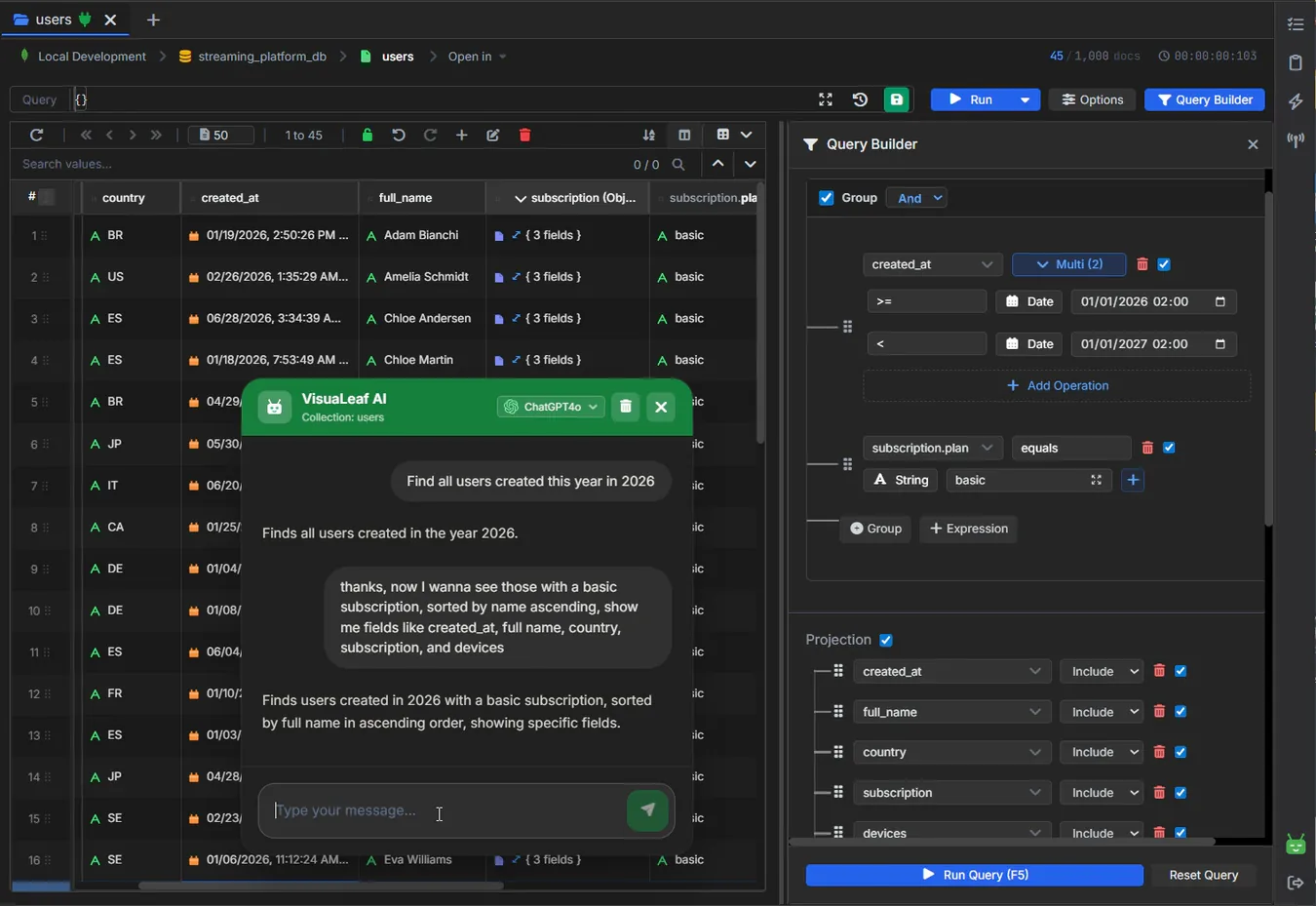Screen dimensions: 1316x906
Task: Jump to previous search match arrow
Action: pyautogui.click(x=718, y=164)
